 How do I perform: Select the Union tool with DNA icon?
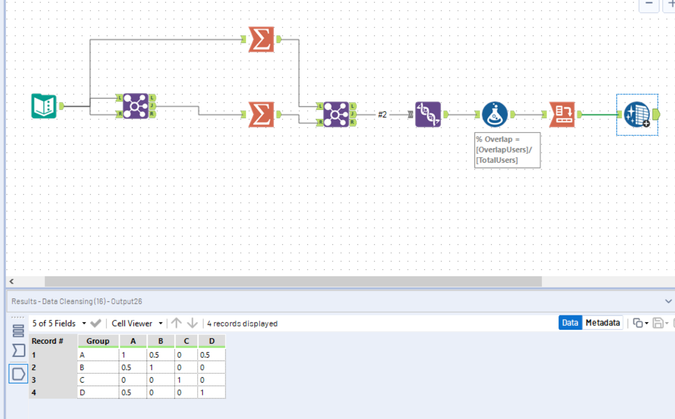click(428, 114)
